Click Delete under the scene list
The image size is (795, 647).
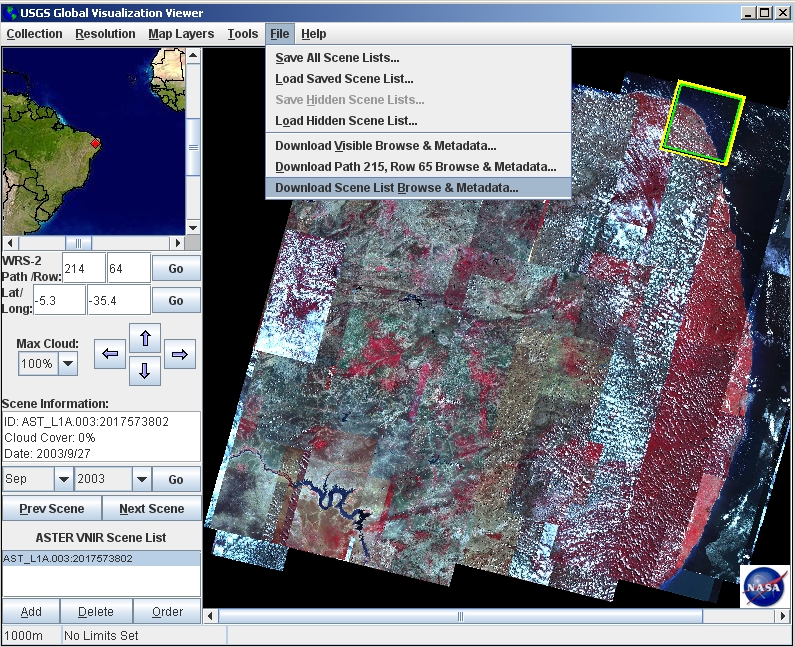point(96,612)
